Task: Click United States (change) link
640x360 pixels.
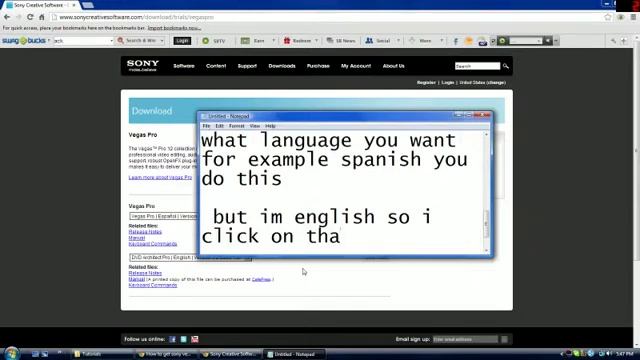Action: (x=482, y=82)
